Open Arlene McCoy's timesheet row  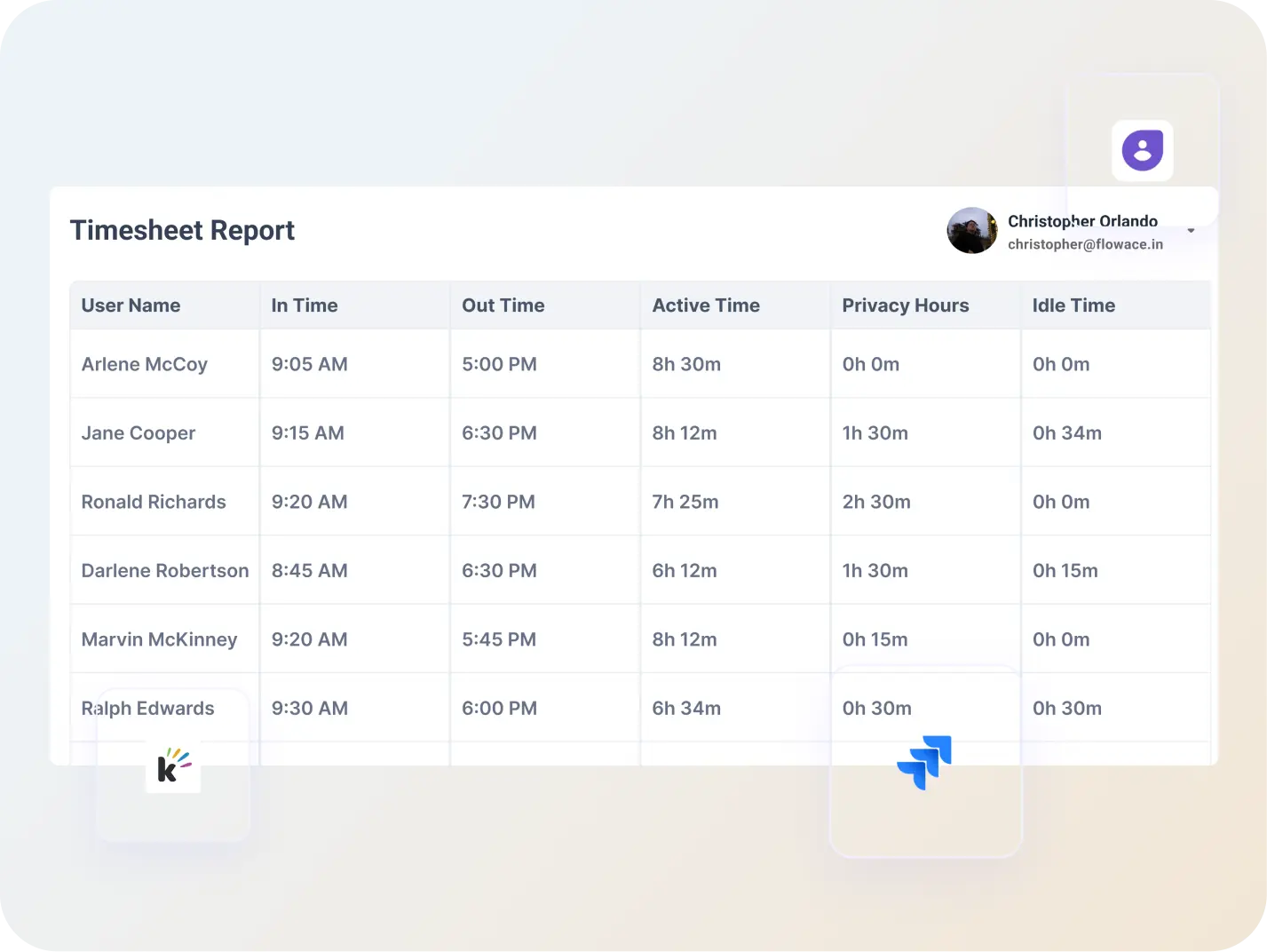click(144, 364)
